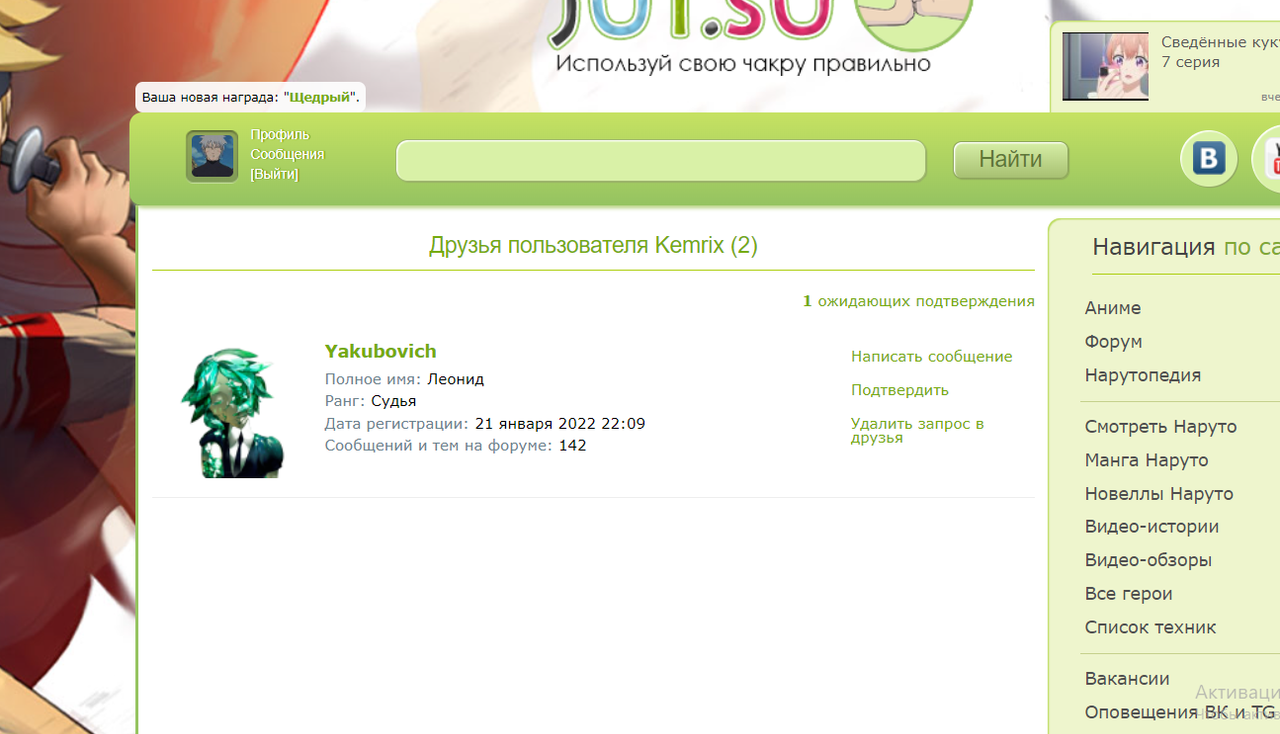Viewport: 1280px width, 734px height.
Task: Open Аниме in navigation sidebar
Action: pyautogui.click(x=1113, y=308)
